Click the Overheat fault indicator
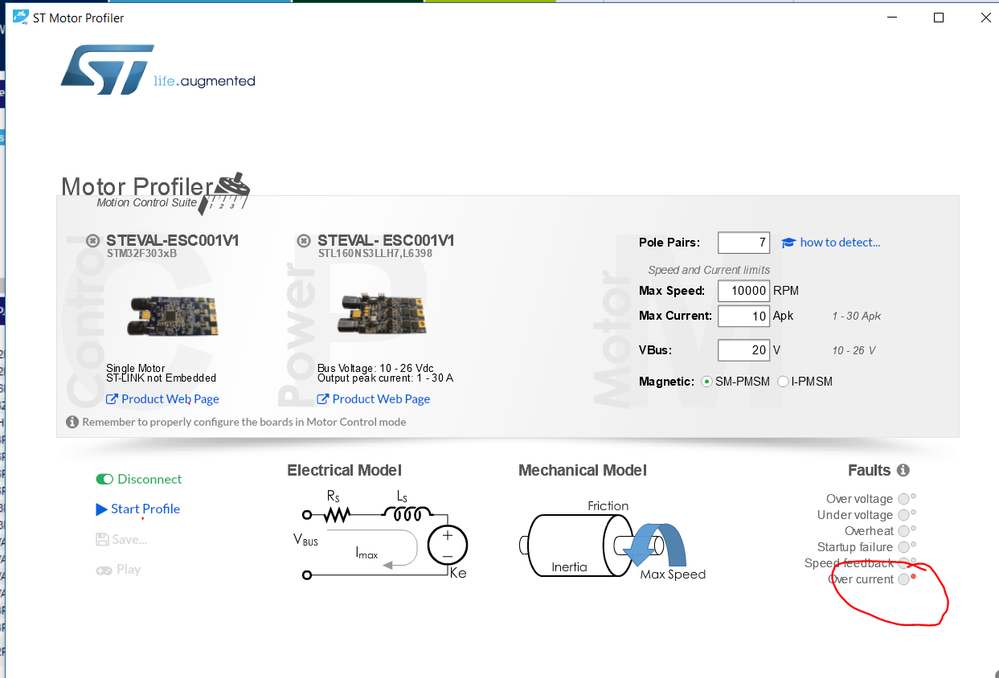 click(904, 531)
